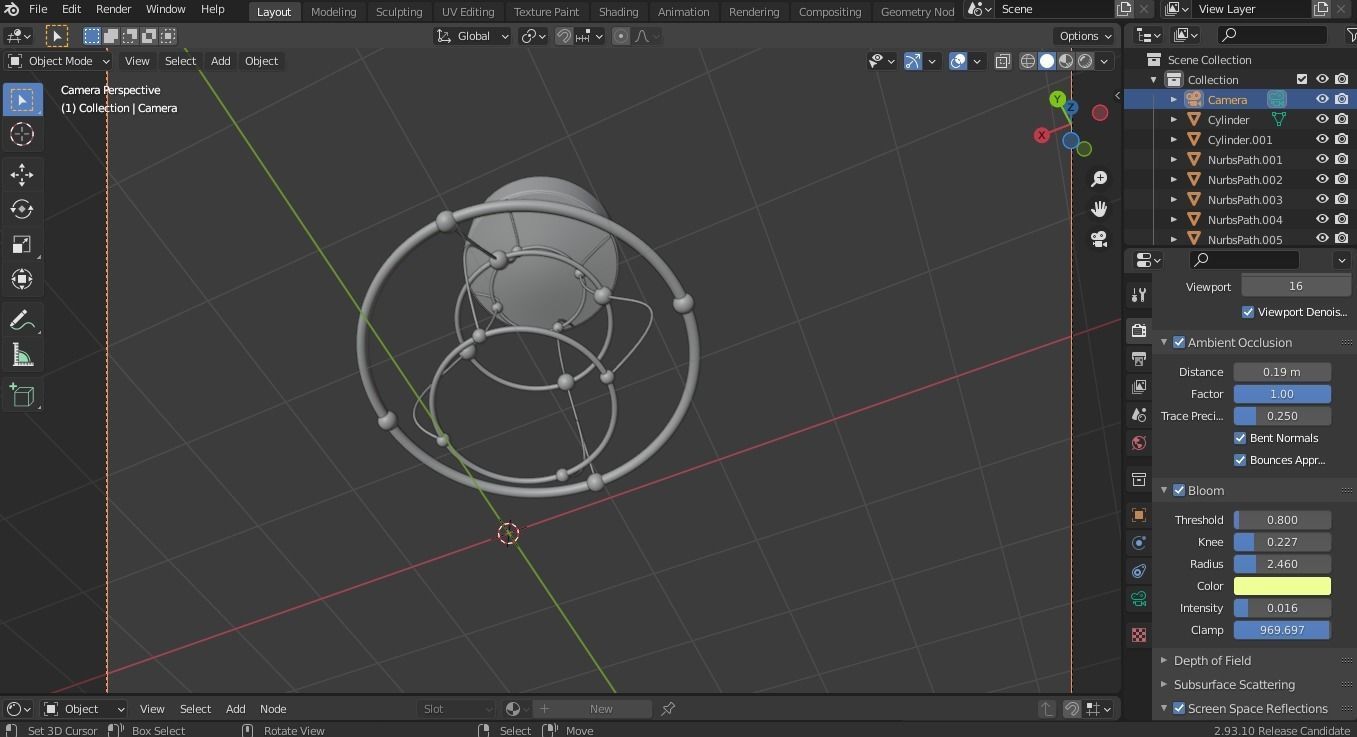Open the World properties tab
This screenshot has width=1357, height=737.
(1138, 442)
